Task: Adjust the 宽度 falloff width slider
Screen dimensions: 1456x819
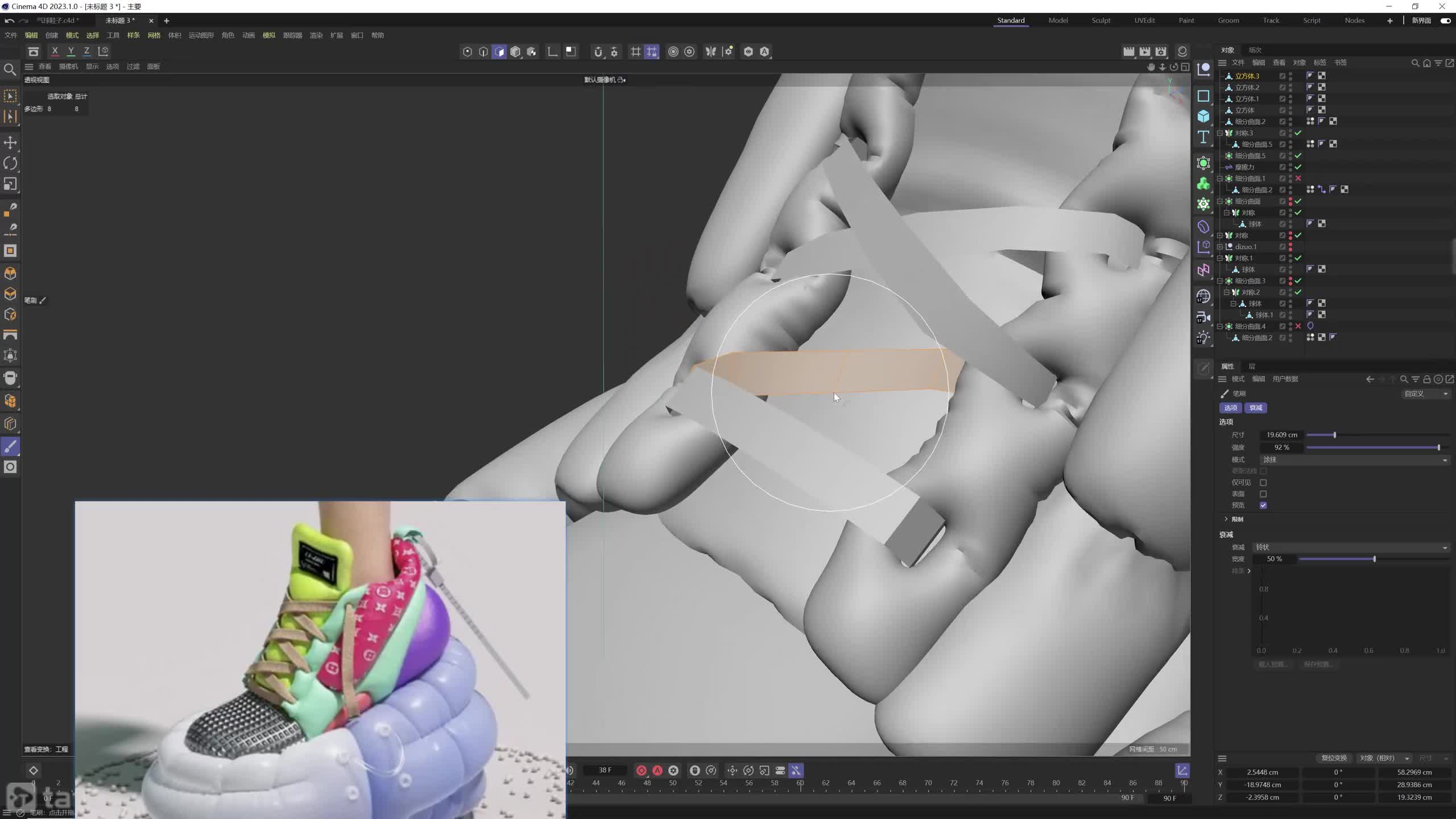Action: [1374, 559]
